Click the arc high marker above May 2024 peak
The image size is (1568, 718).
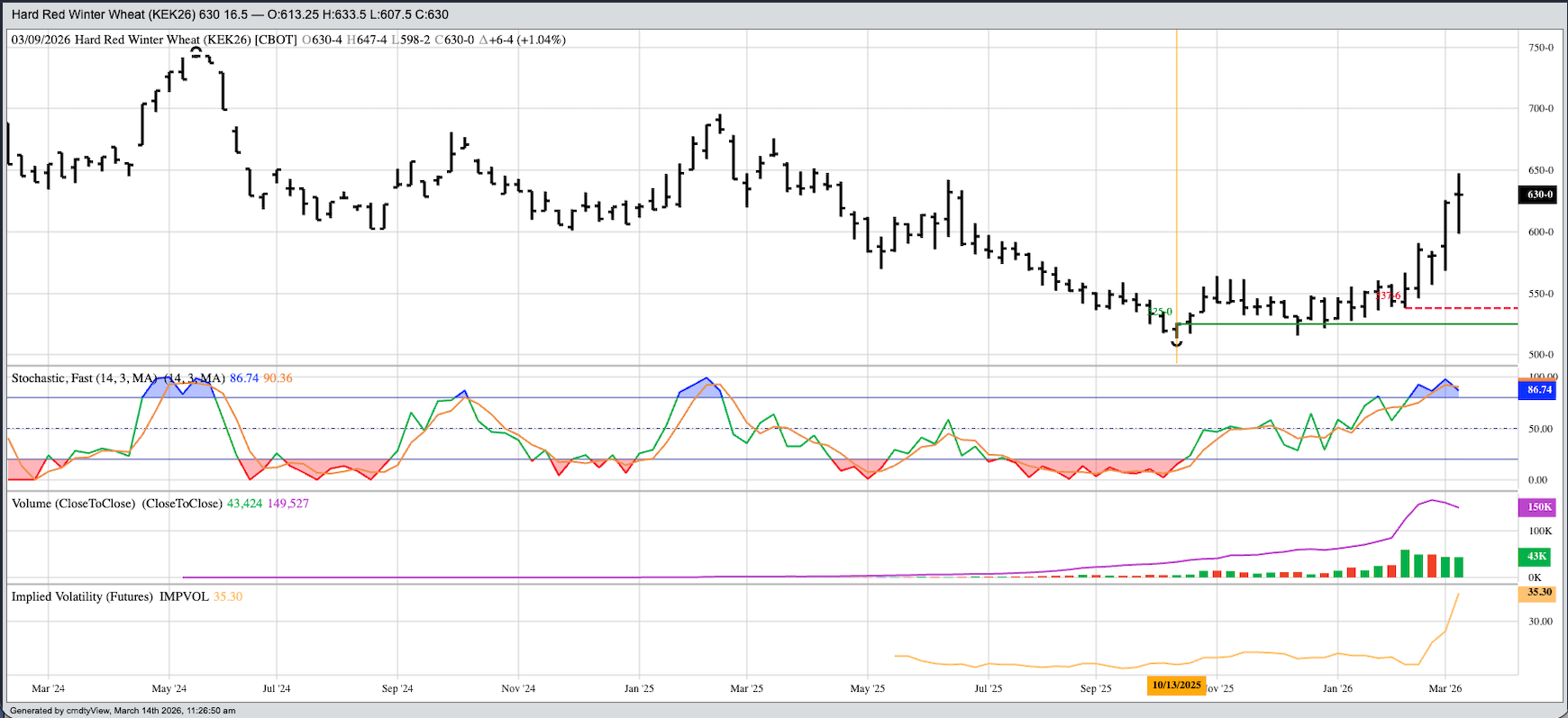[x=196, y=50]
